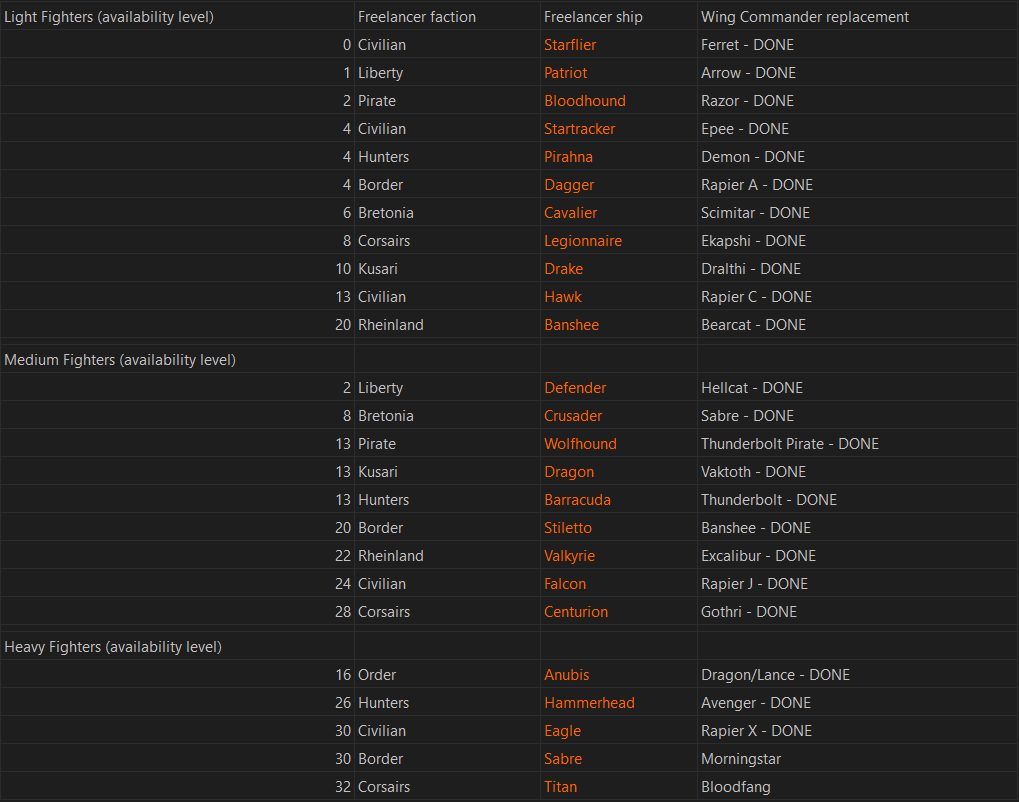Image resolution: width=1019 pixels, height=802 pixels.
Task: Select the Heavy Fighters section header cell
Action: tap(113, 647)
